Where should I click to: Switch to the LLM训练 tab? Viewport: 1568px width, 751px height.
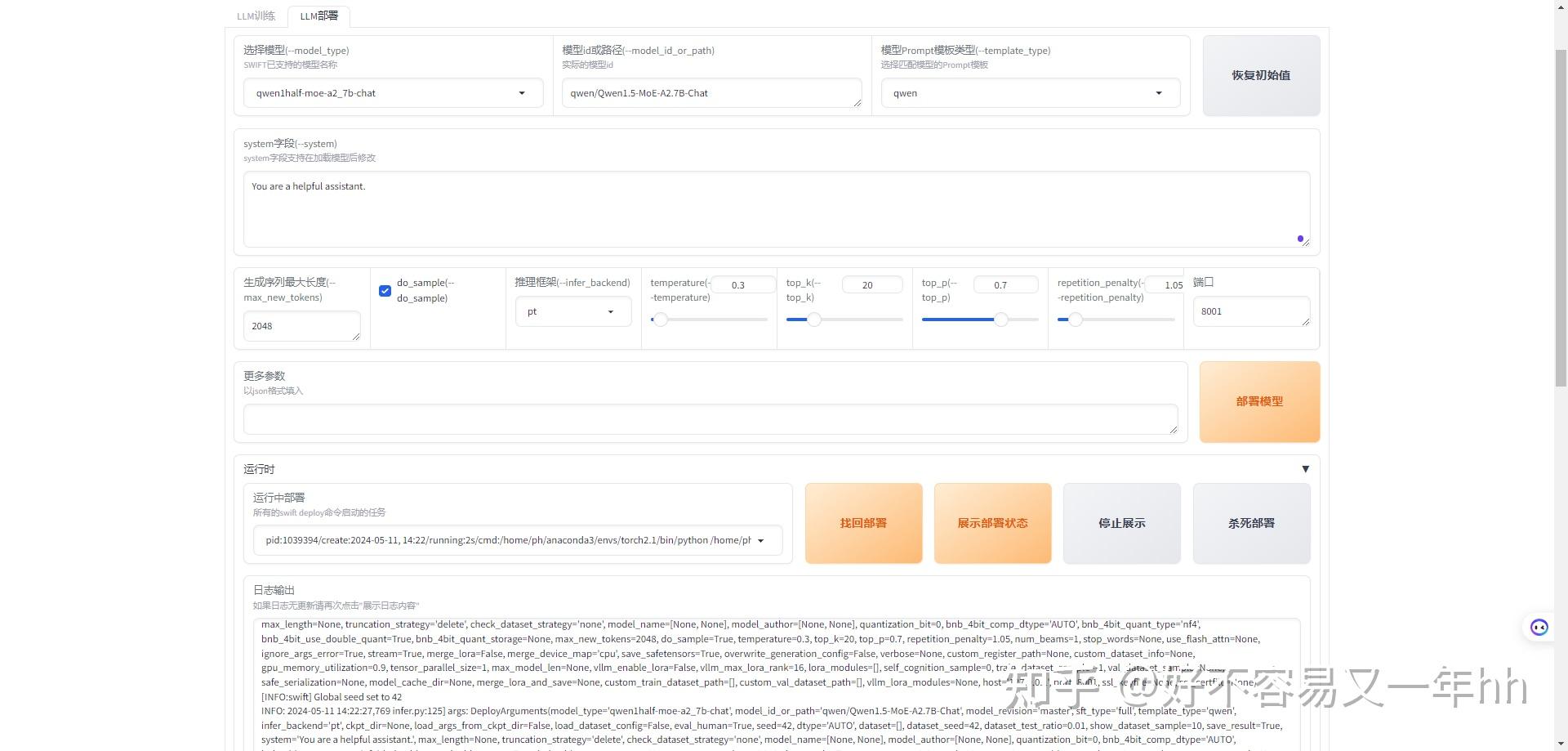256,15
